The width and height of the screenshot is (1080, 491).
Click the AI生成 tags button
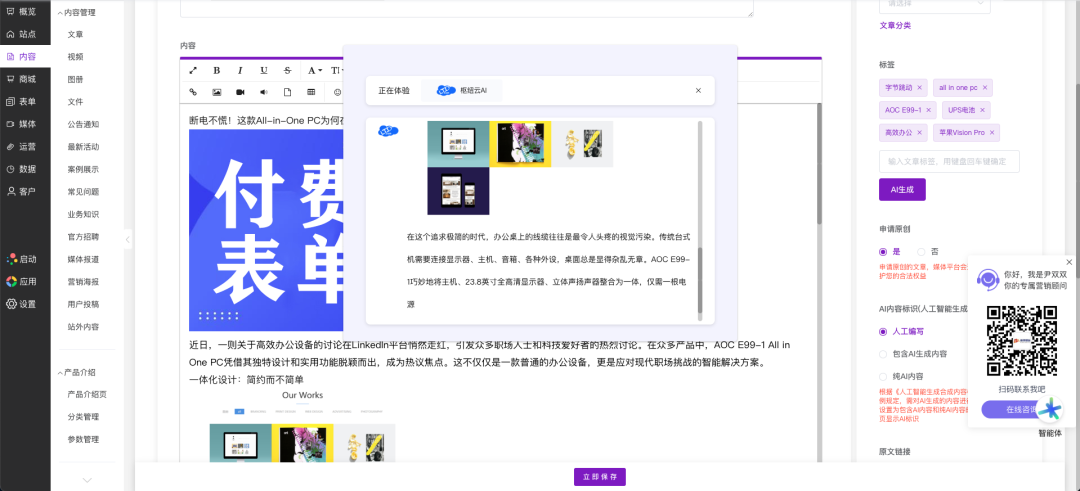[902, 190]
